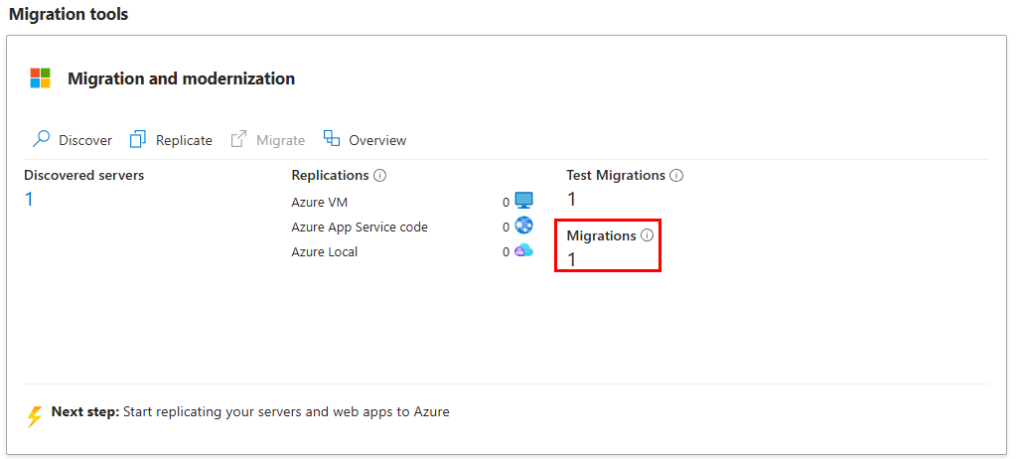The width and height of the screenshot is (1024, 459).
Task: Click the Microsoft logo beside Migration and modernization
Action: pos(40,78)
